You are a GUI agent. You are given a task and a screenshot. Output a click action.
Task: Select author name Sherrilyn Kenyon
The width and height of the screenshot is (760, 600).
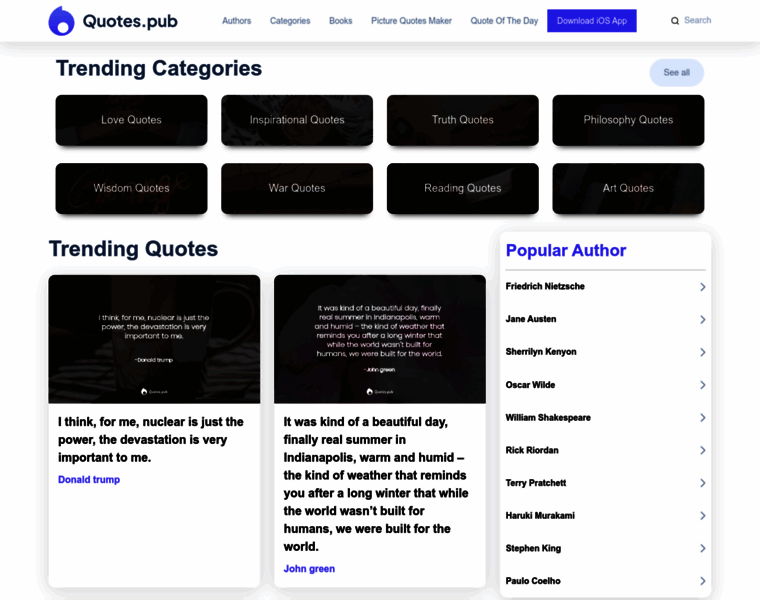[x=541, y=352]
